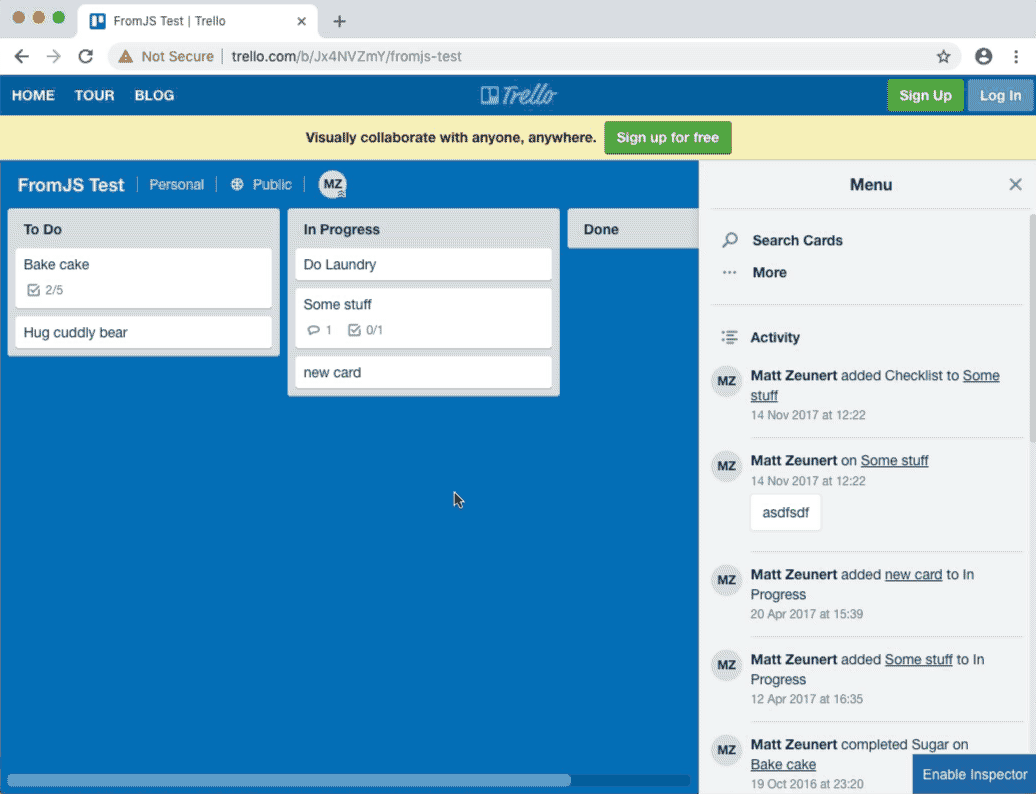Click the horizontal board scrollbar

289,780
